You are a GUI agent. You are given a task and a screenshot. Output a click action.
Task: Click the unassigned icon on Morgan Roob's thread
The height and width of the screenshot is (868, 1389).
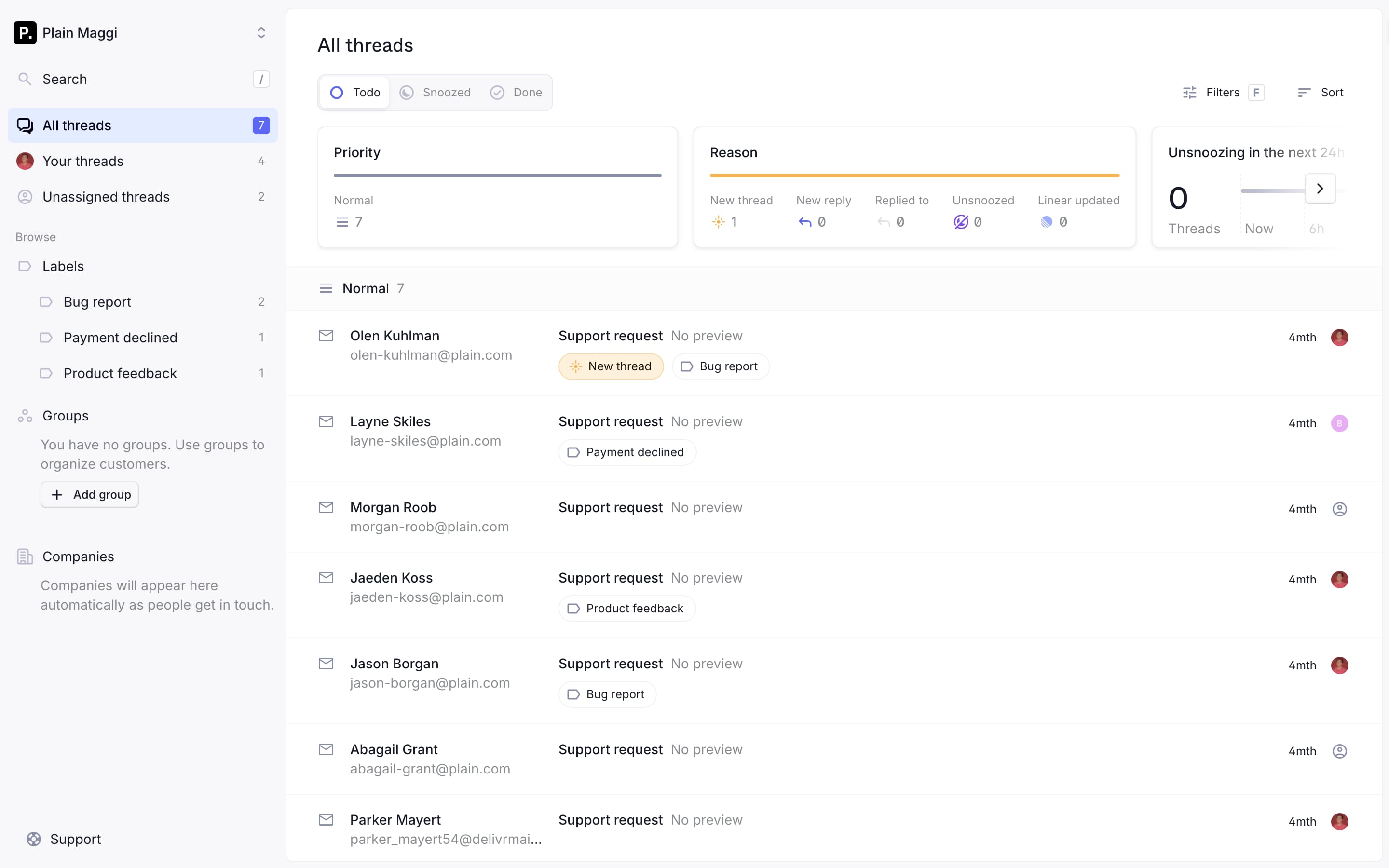(x=1339, y=509)
